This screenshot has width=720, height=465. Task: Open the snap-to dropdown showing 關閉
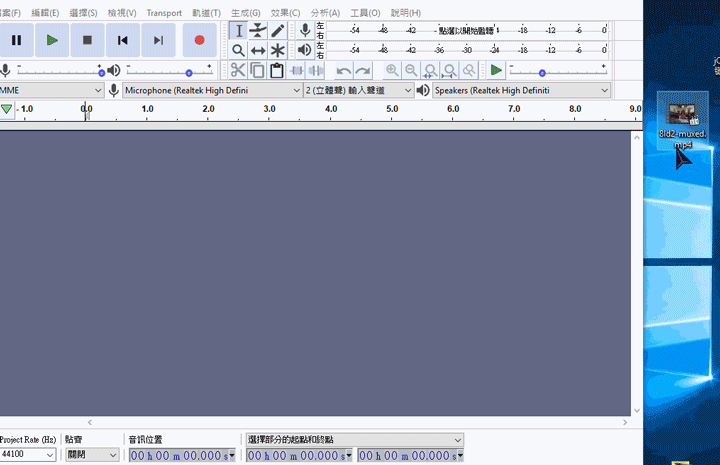coord(92,454)
